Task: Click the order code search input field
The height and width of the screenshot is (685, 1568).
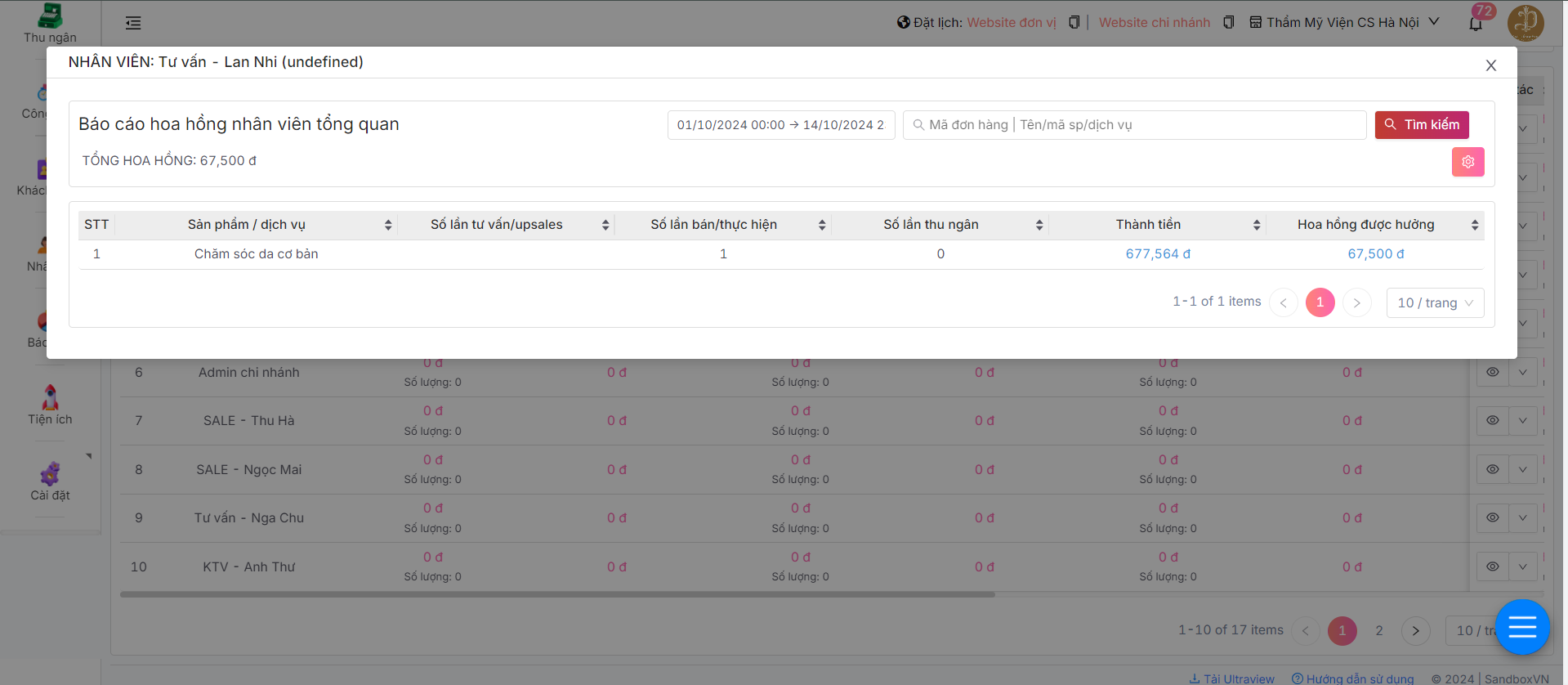Action: pyautogui.click(x=1136, y=125)
